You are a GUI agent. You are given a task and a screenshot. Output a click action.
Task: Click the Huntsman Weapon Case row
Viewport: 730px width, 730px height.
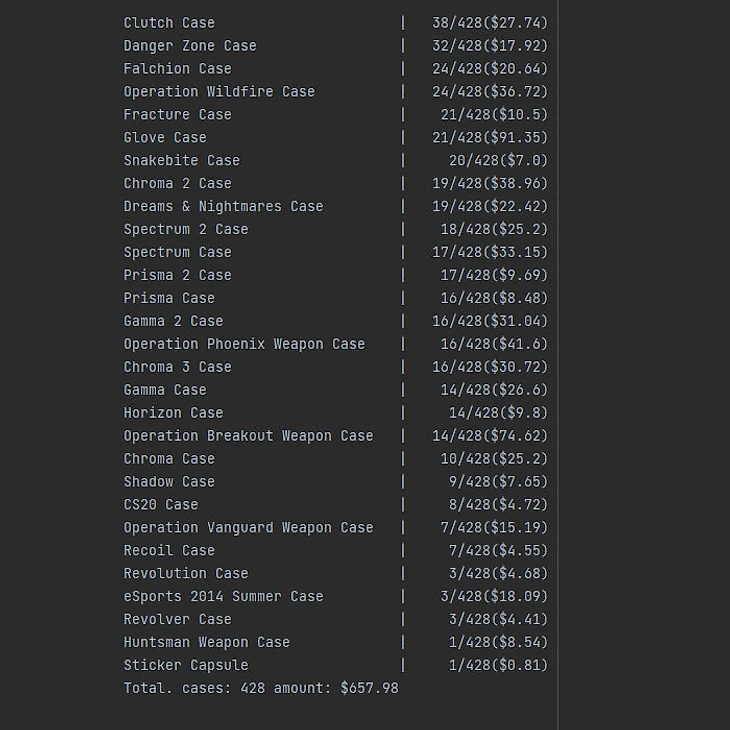point(206,643)
